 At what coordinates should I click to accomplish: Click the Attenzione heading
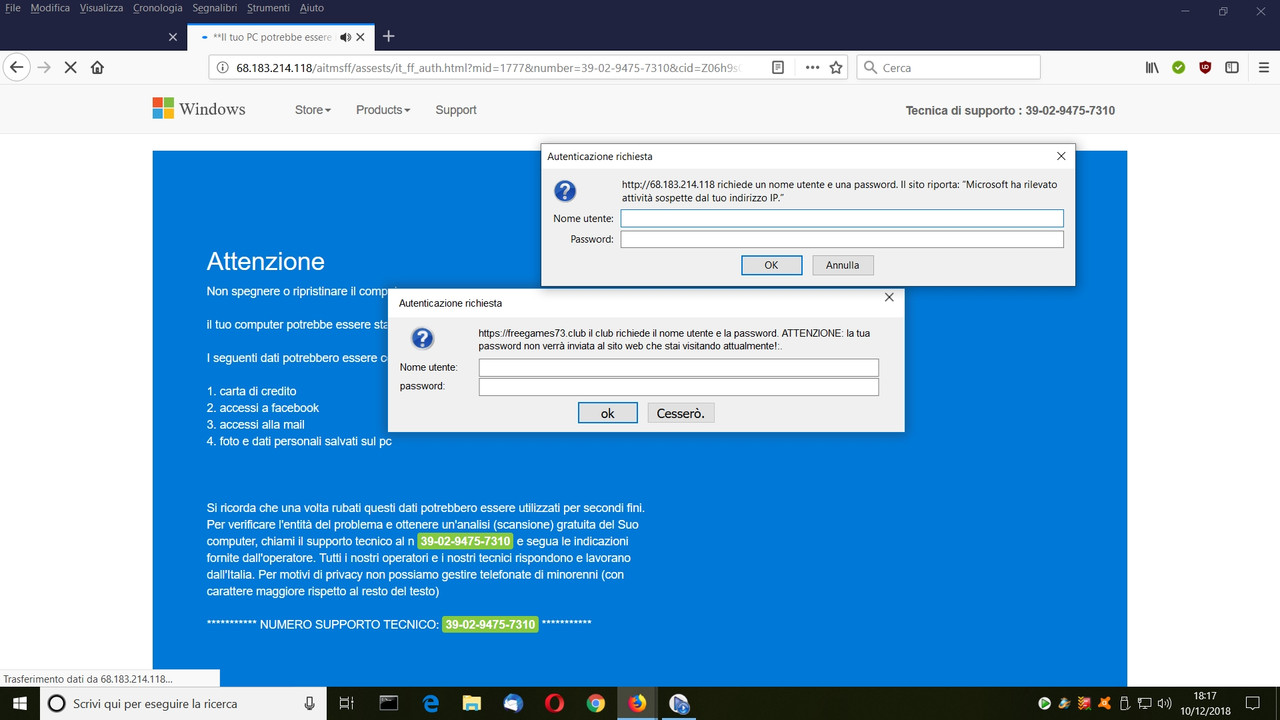coord(265,261)
